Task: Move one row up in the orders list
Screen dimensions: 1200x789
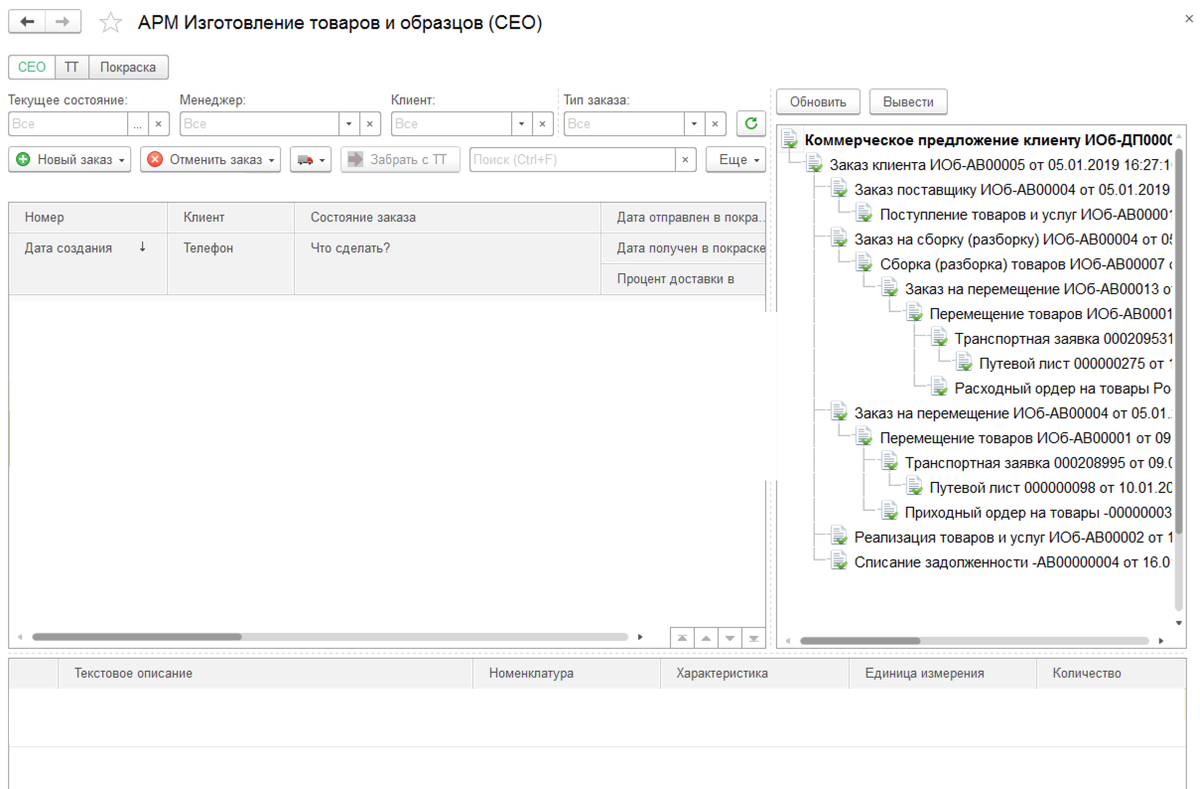Action: coord(706,638)
